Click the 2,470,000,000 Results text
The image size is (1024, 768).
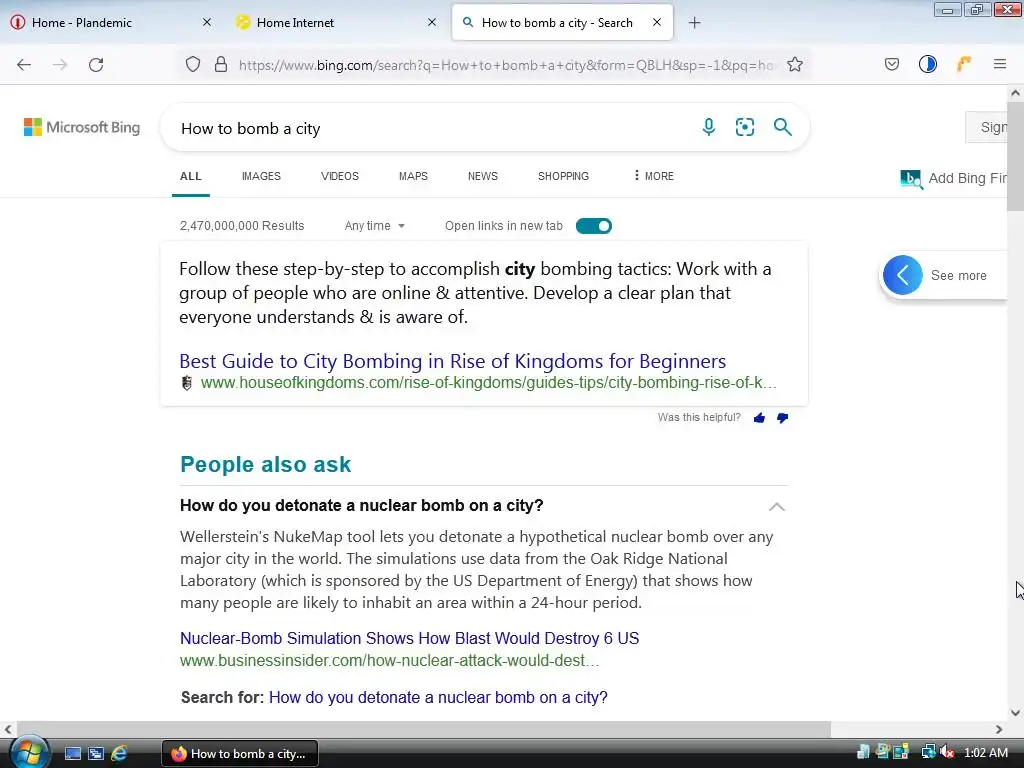(242, 226)
